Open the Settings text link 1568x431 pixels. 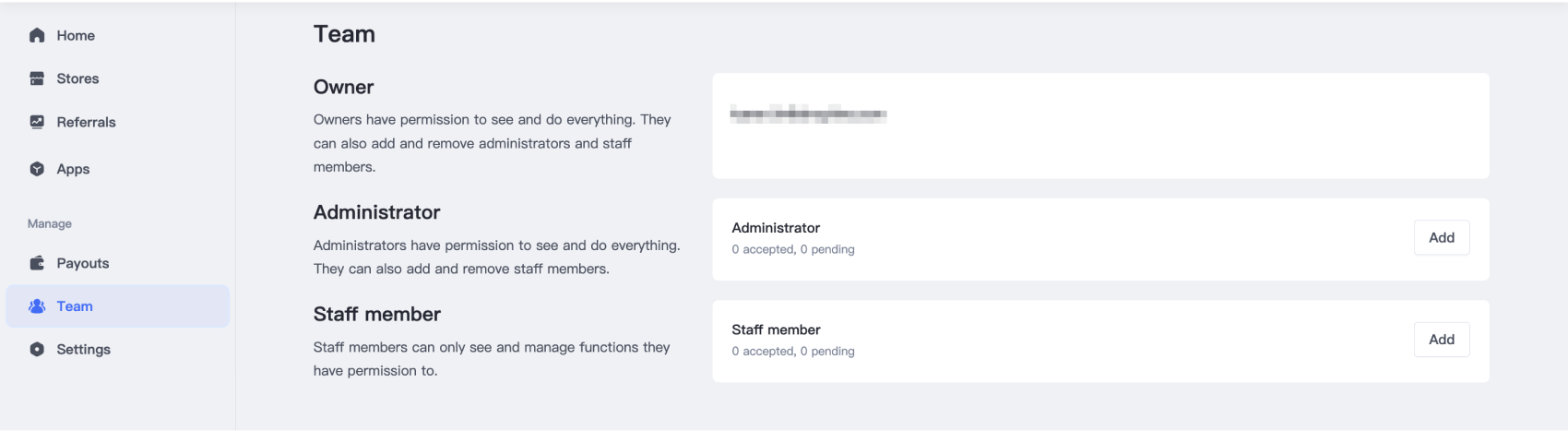click(83, 349)
